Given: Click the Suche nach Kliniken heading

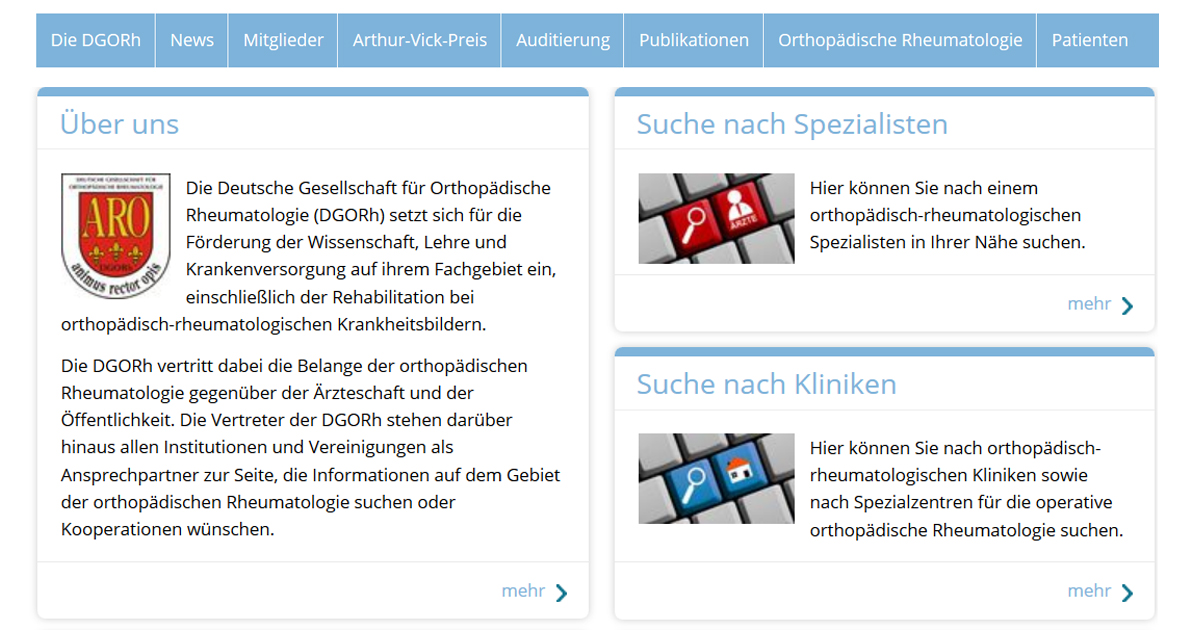Looking at the screenshot, I should coord(766,384).
